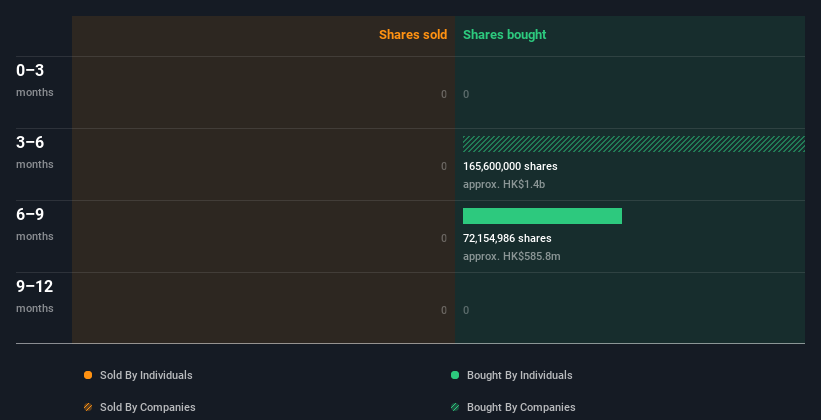Click the green Bought By Individuals legend dot
Screen dimensions: 821x420
[x=455, y=375]
